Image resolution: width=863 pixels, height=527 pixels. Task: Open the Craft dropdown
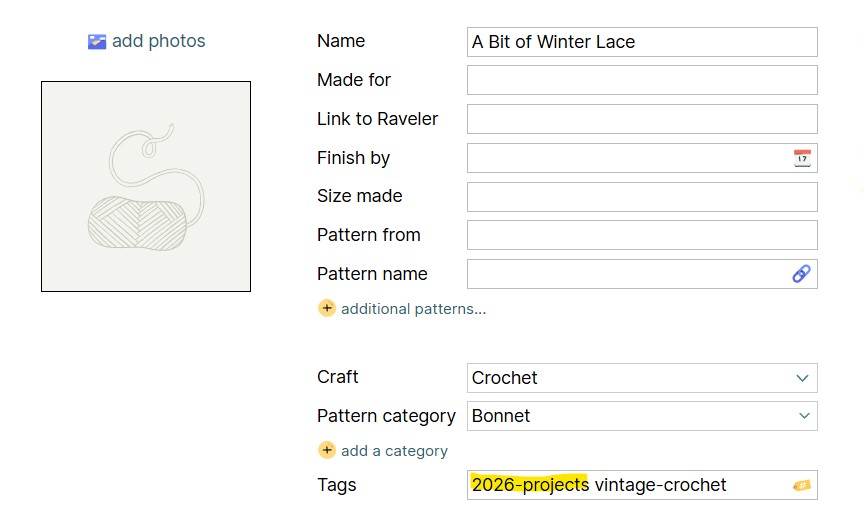pyautogui.click(x=641, y=378)
